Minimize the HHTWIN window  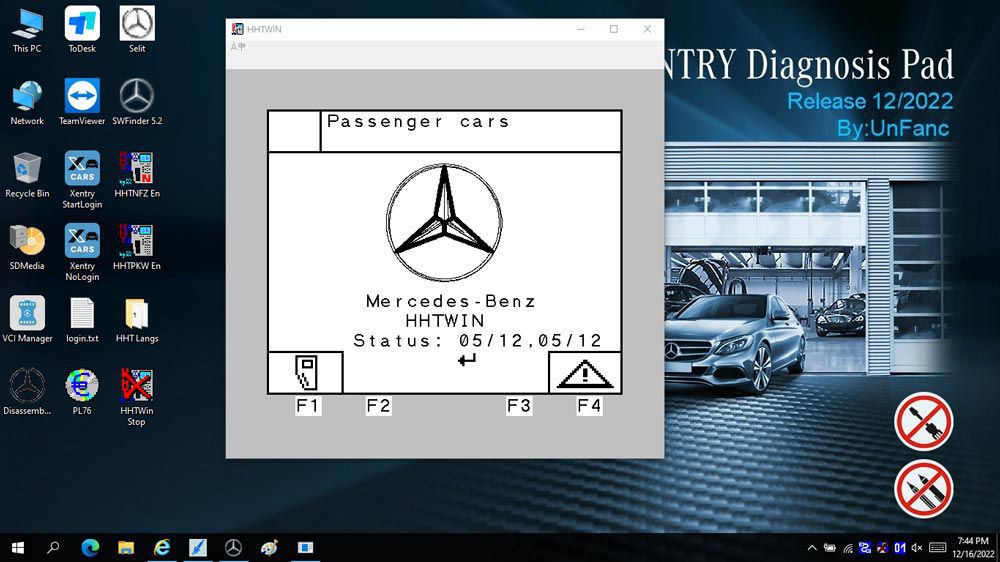580,29
